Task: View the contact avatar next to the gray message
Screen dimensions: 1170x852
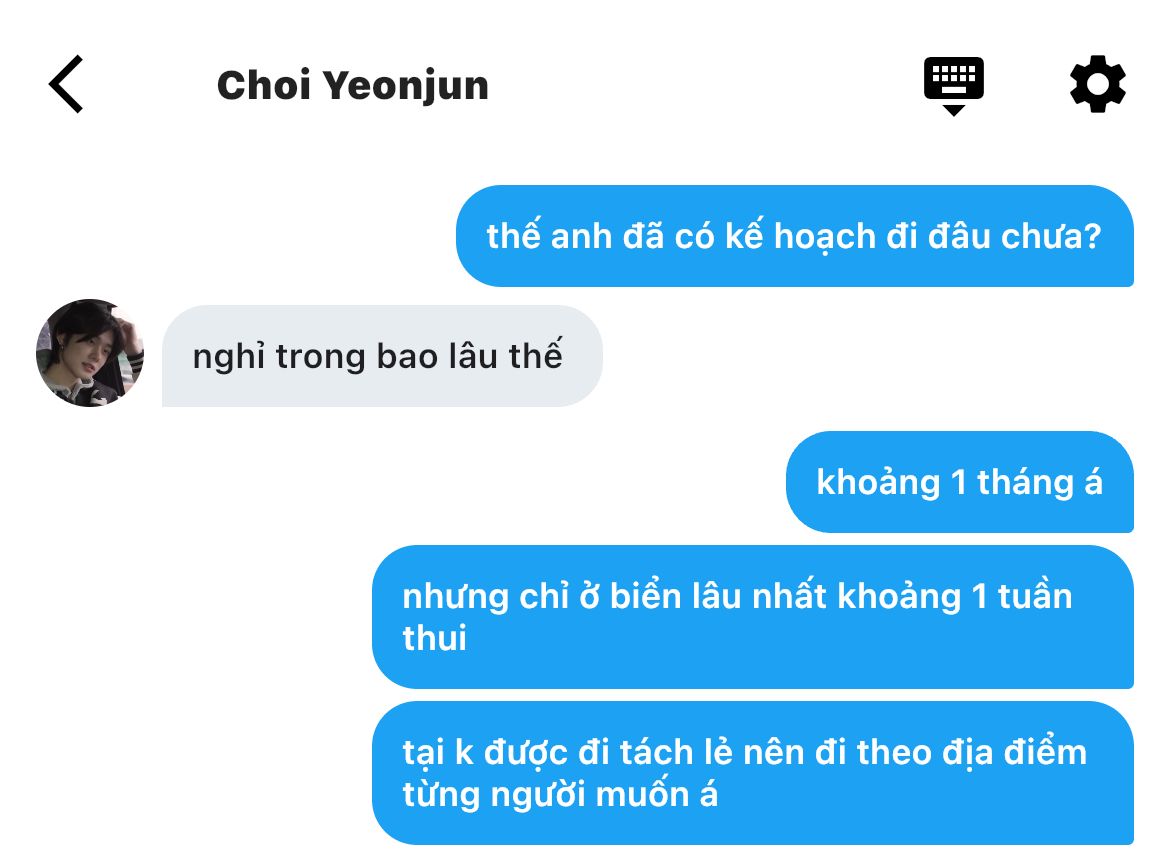Action: (x=90, y=353)
